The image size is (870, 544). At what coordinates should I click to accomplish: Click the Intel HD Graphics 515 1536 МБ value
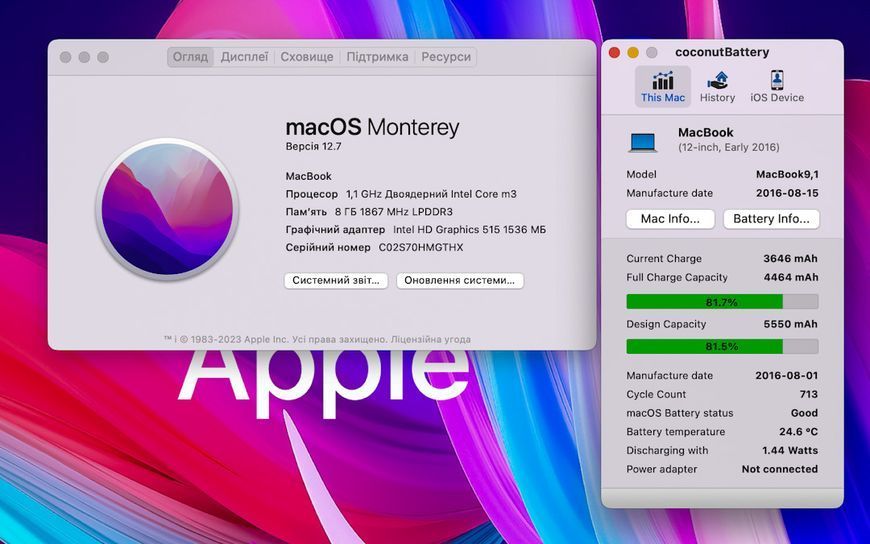(x=469, y=230)
